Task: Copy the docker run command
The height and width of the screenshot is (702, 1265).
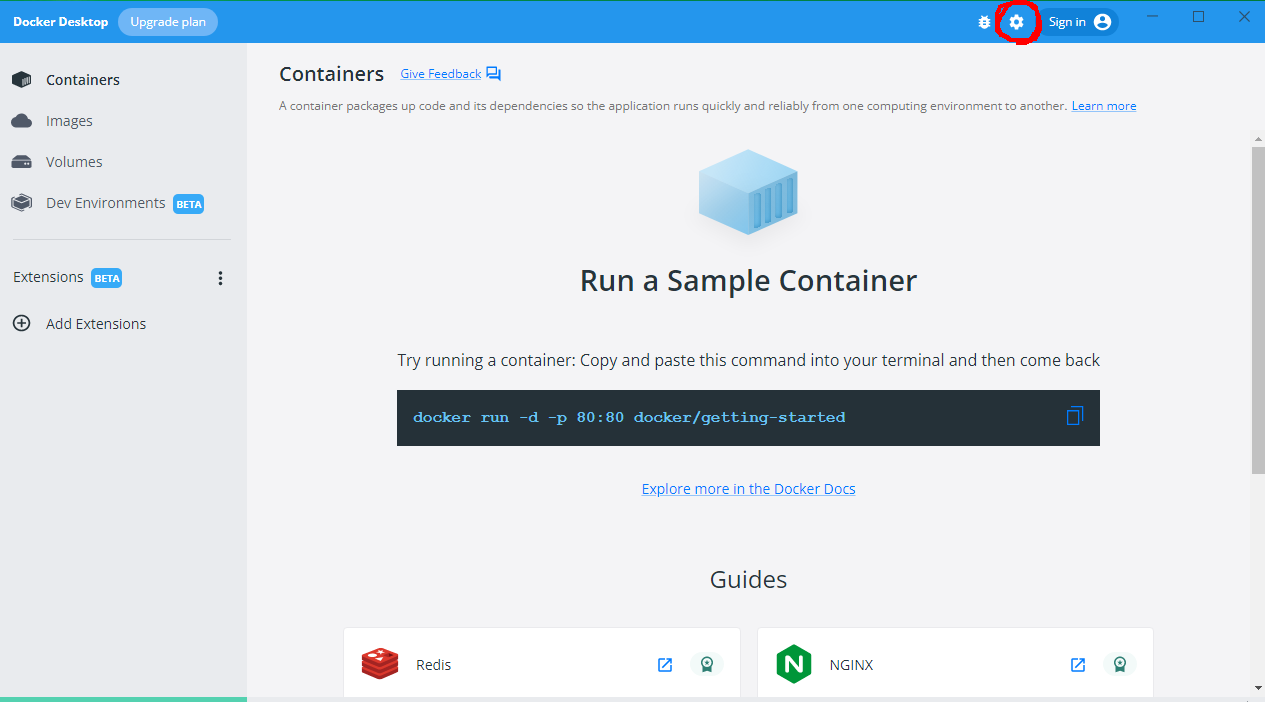Action: point(1075,416)
